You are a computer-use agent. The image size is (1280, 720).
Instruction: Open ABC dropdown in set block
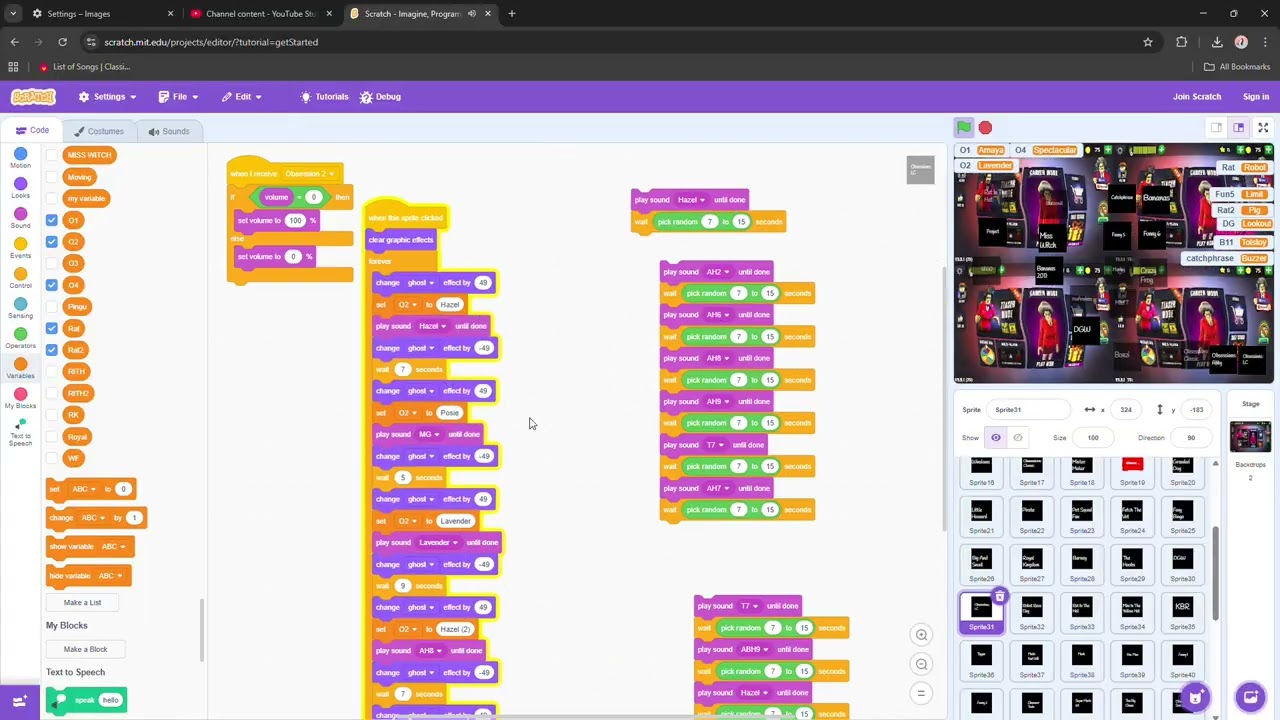point(84,489)
